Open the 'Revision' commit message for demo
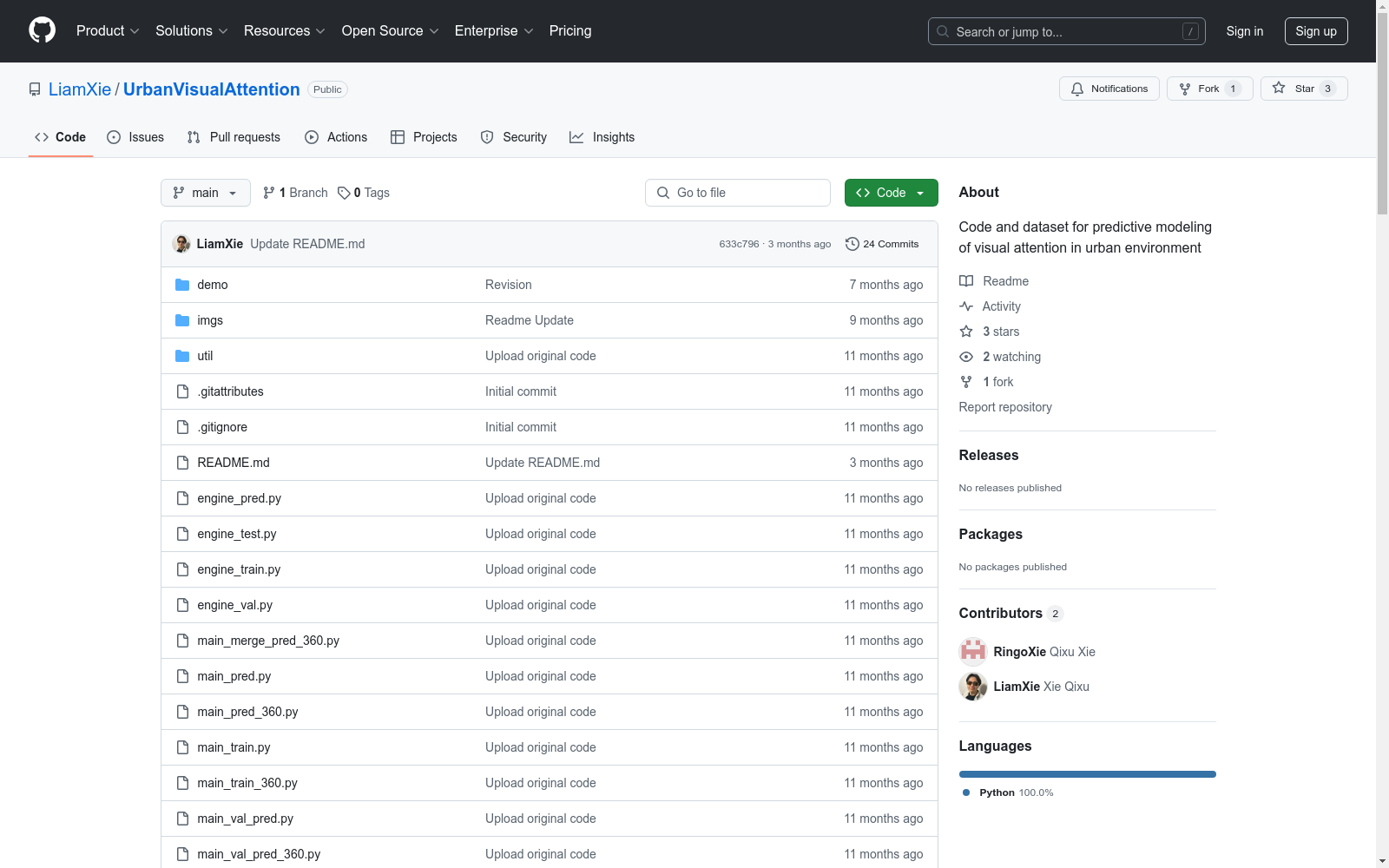Image resolution: width=1389 pixels, height=868 pixels. [x=509, y=285]
